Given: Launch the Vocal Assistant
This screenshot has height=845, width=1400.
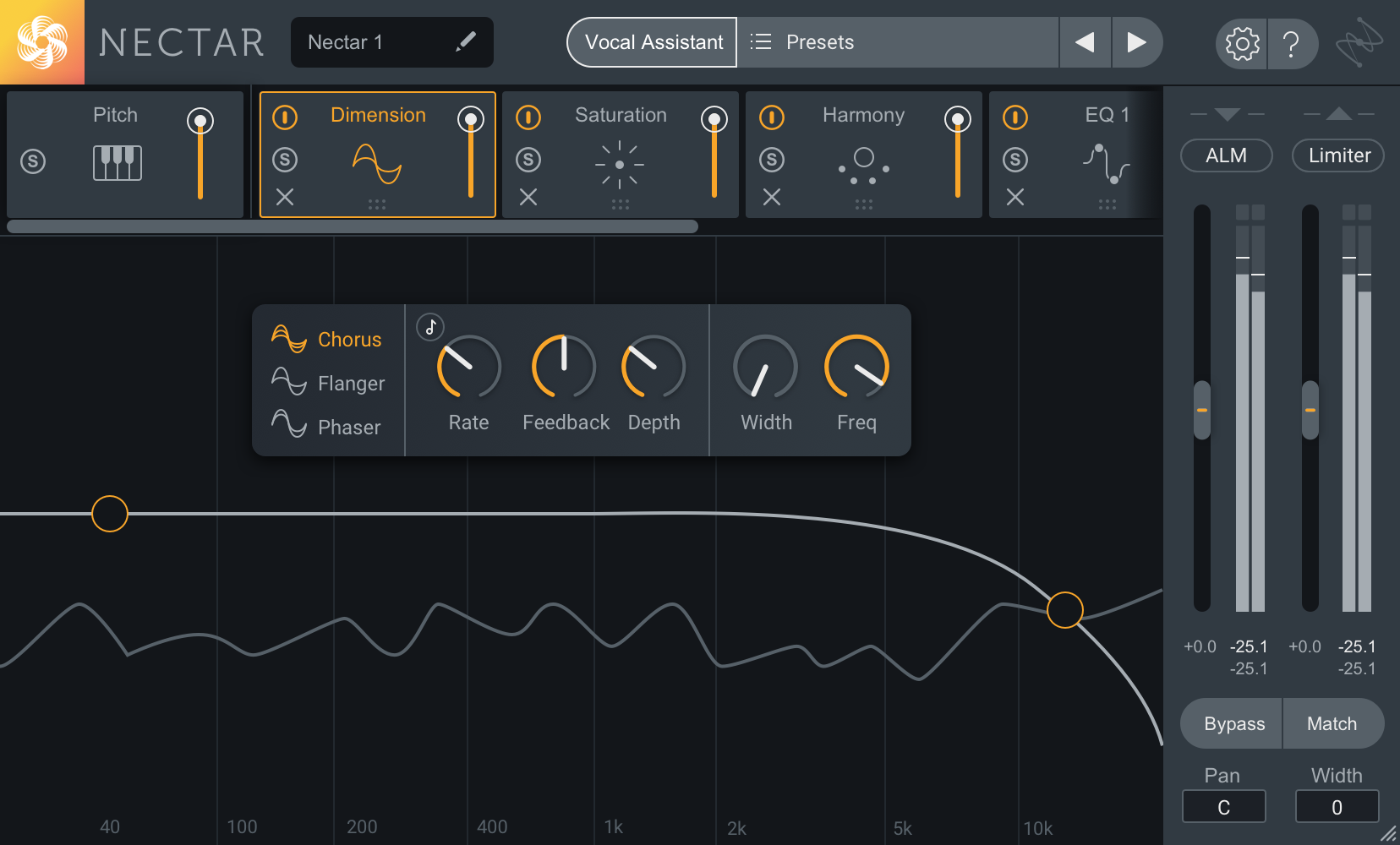Looking at the screenshot, I should point(653,42).
